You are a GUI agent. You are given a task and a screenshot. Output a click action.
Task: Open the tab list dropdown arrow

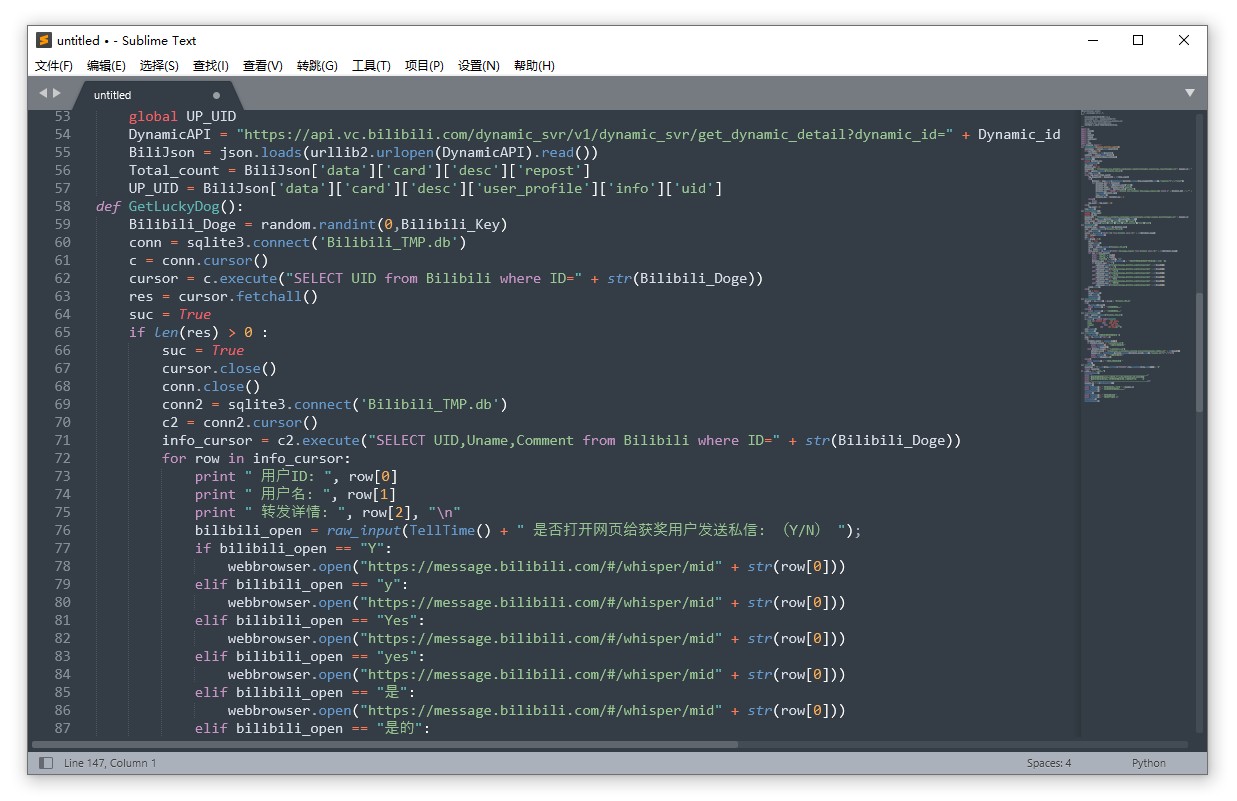point(1190,93)
